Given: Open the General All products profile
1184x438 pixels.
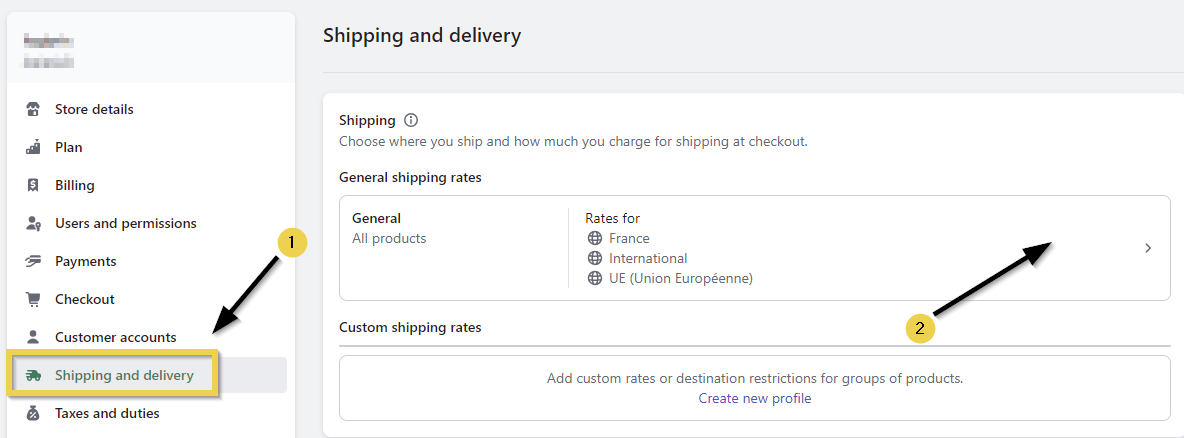Looking at the screenshot, I should coord(389,228).
